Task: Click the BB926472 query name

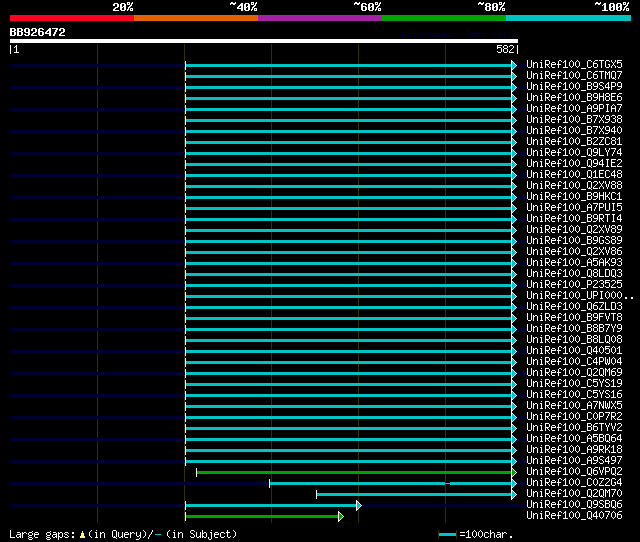Action: click(38, 32)
